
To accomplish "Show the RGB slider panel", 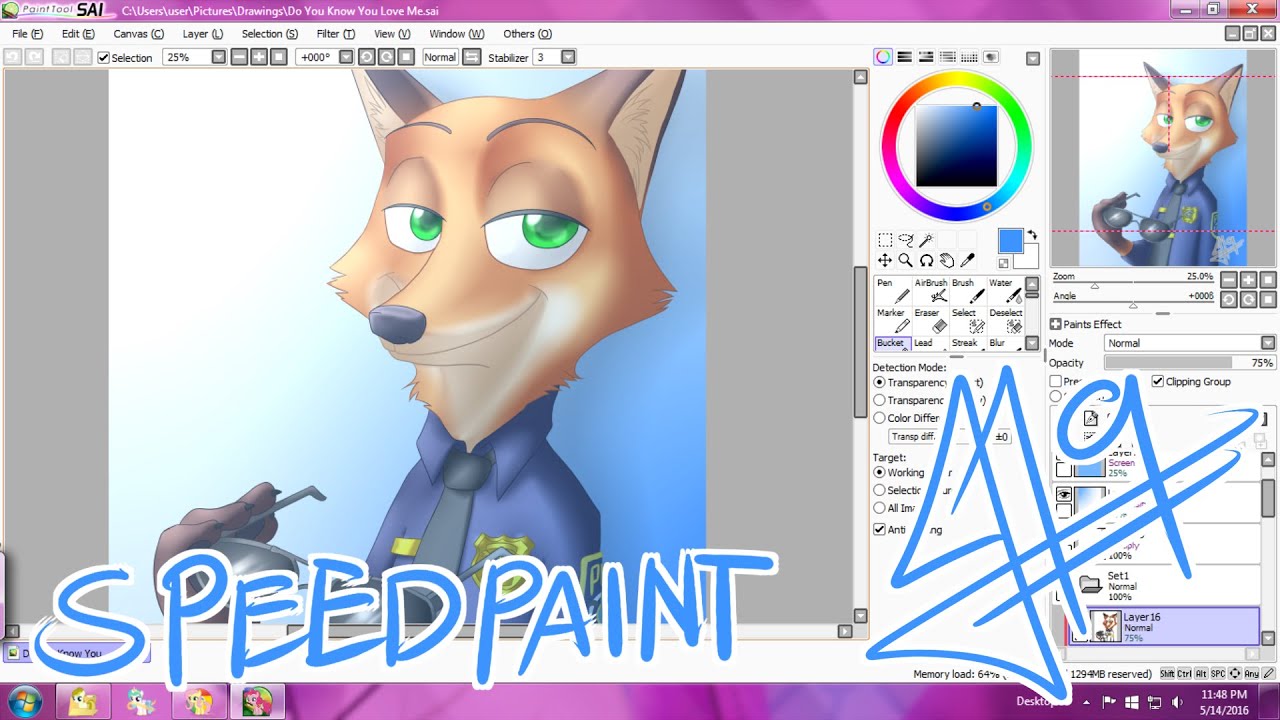I will 905,57.
